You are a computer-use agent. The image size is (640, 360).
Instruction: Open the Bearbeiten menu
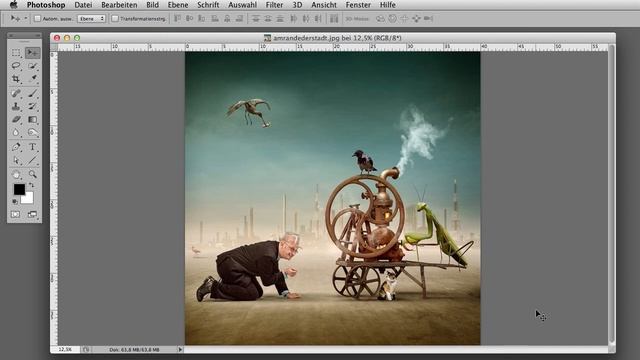(x=119, y=5)
